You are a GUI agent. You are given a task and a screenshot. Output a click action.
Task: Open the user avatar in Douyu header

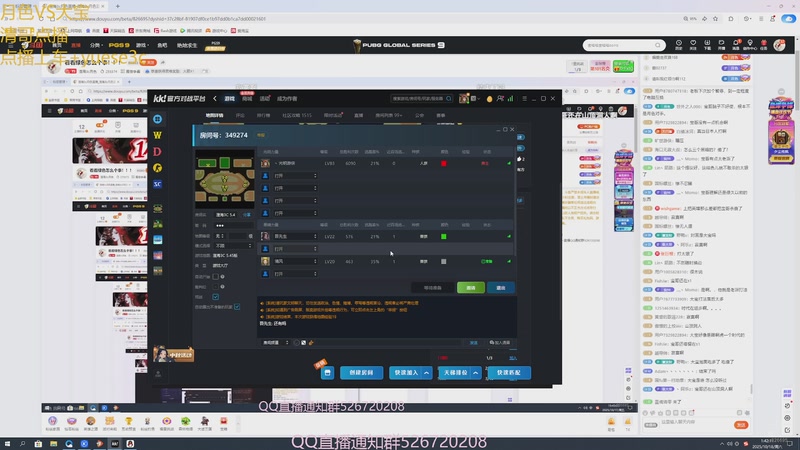coord(779,45)
